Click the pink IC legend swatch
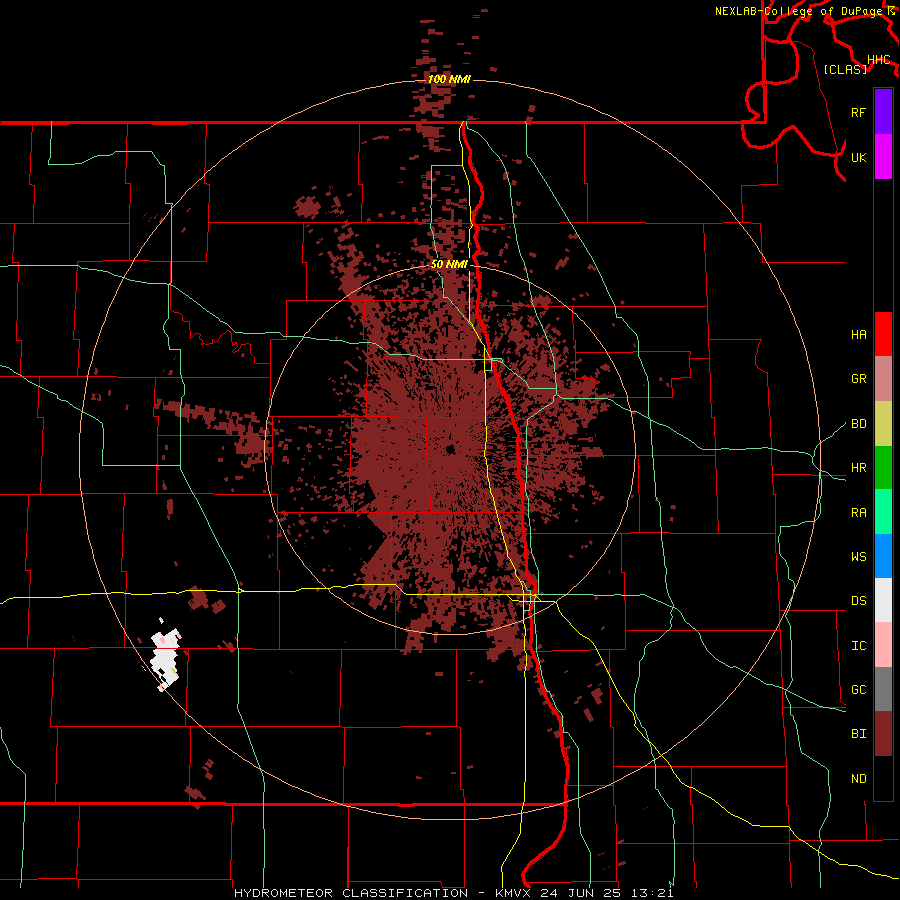 coord(883,645)
